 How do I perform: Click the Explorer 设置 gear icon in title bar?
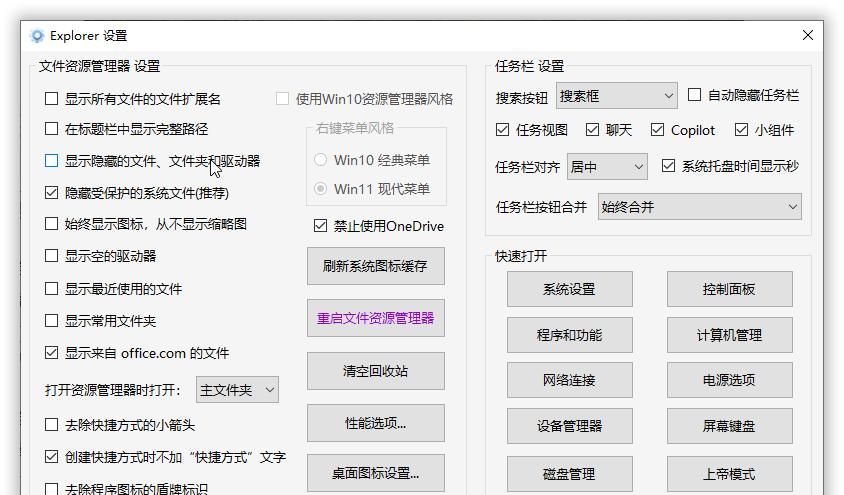click(x=37, y=36)
